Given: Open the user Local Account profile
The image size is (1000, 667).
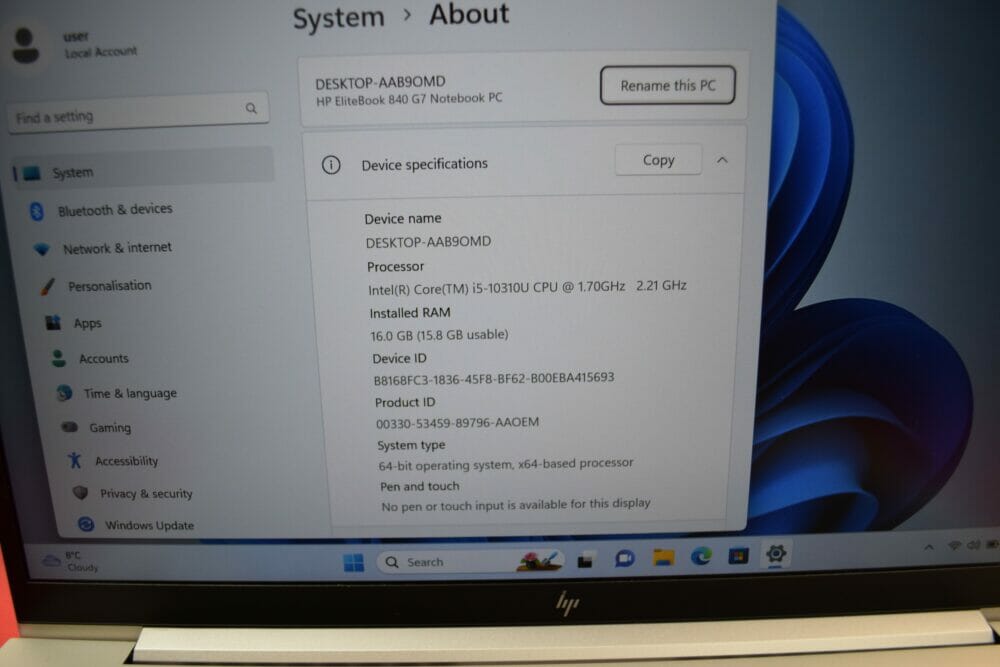Looking at the screenshot, I should point(75,45).
